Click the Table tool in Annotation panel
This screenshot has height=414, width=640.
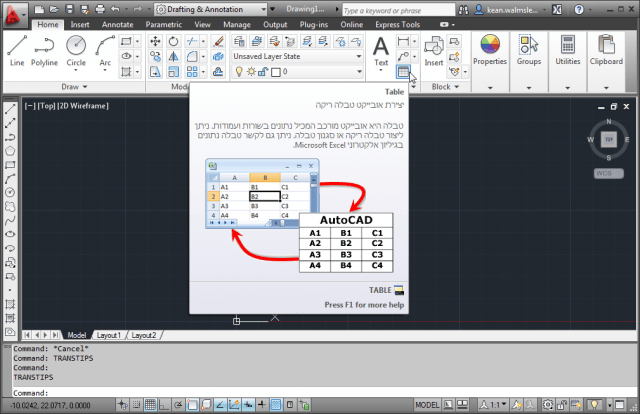[403, 72]
